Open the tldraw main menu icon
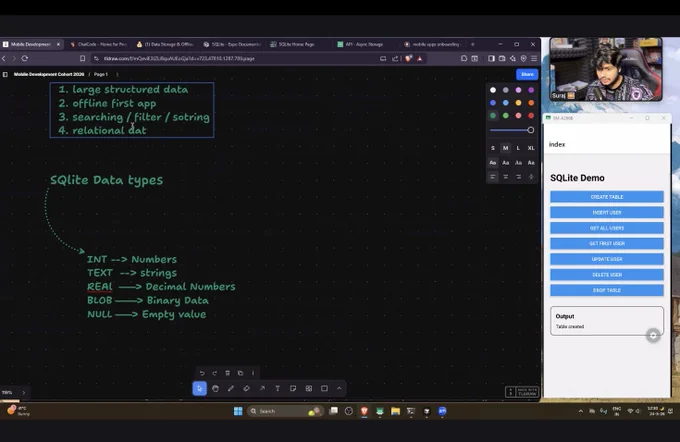The image size is (680, 442). pos(5,74)
